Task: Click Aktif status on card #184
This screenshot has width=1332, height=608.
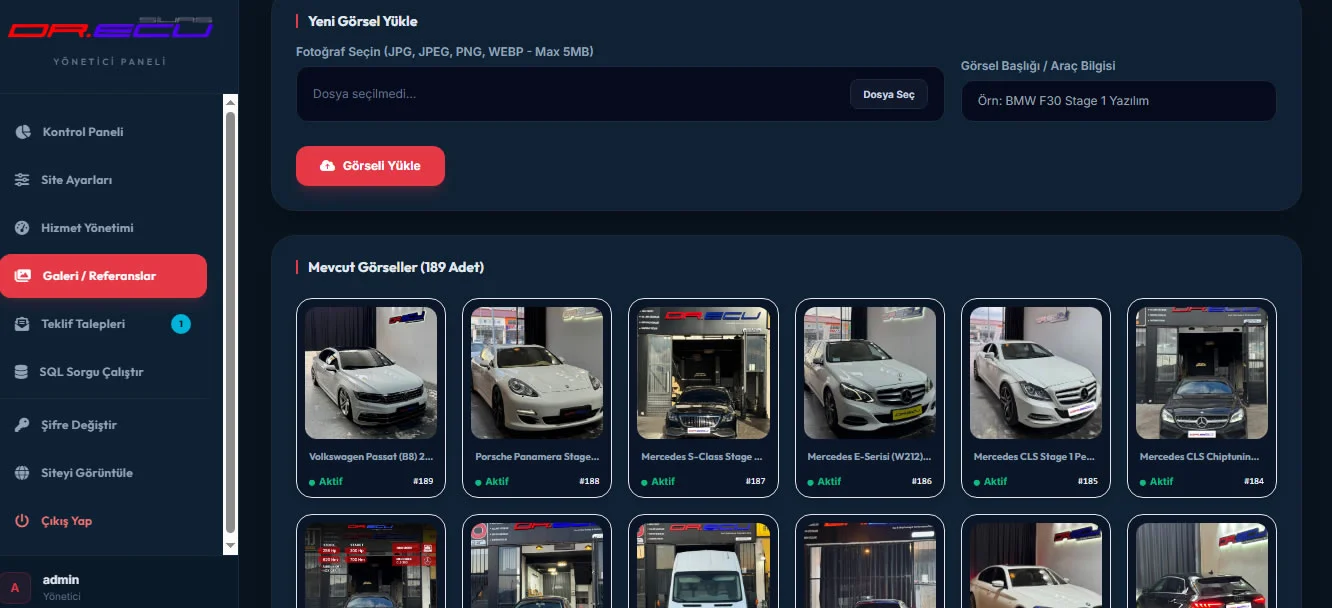Action: [x=1156, y=482]
